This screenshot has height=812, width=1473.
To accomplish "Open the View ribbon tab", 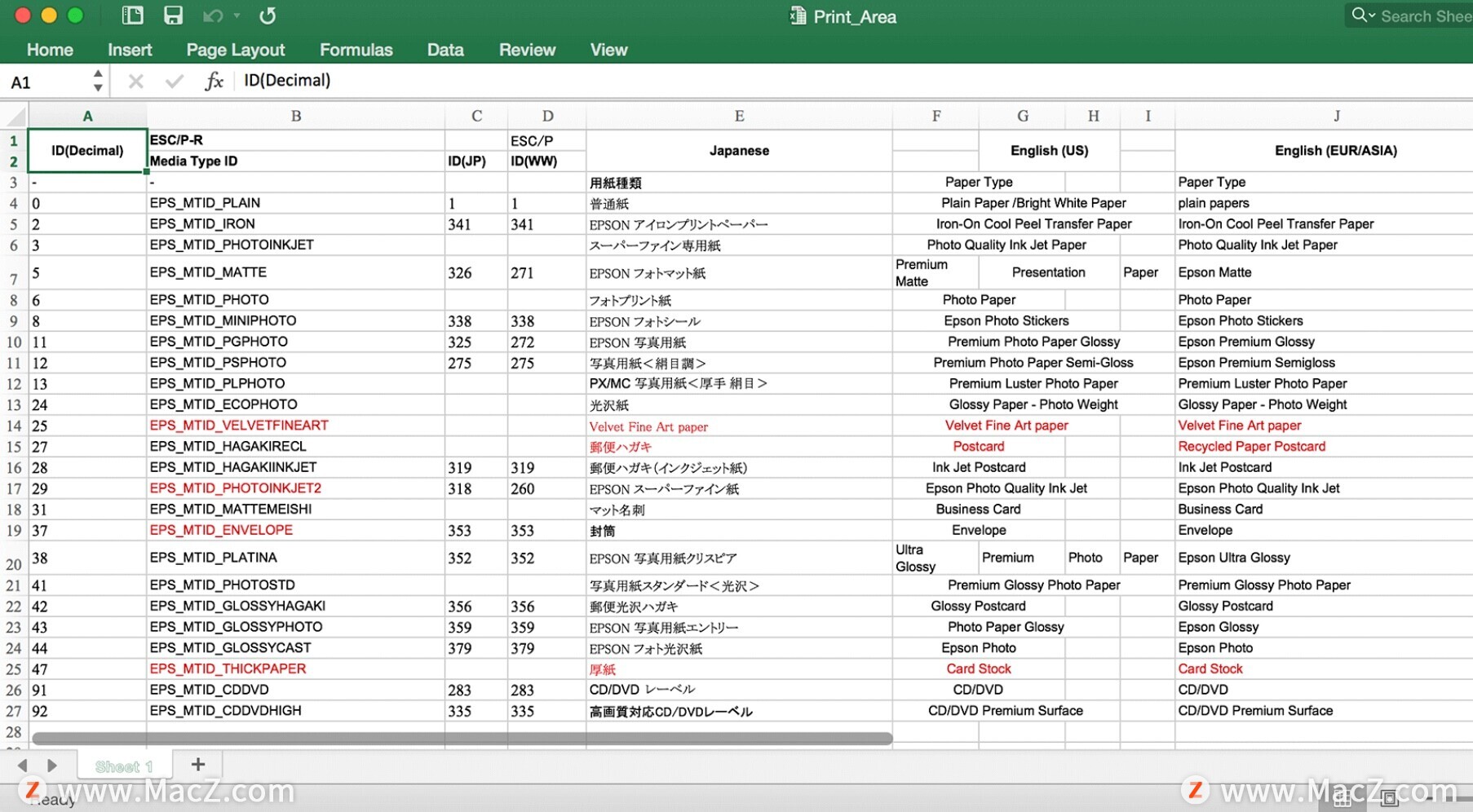I will pos(608,50).
